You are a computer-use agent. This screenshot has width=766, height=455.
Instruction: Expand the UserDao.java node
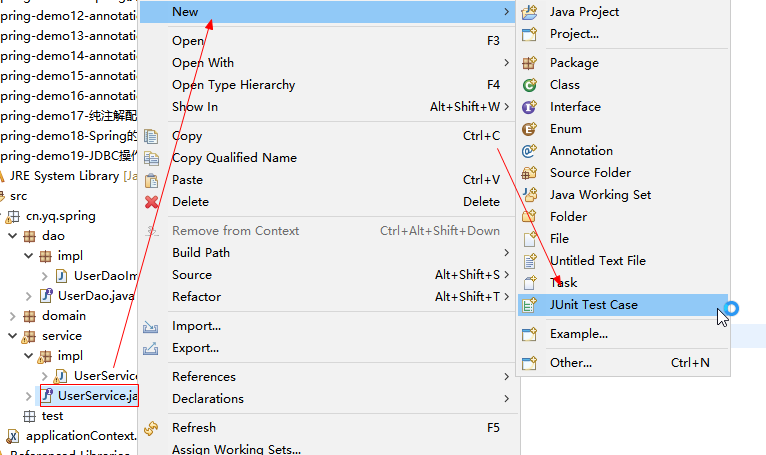pos(28,296)
